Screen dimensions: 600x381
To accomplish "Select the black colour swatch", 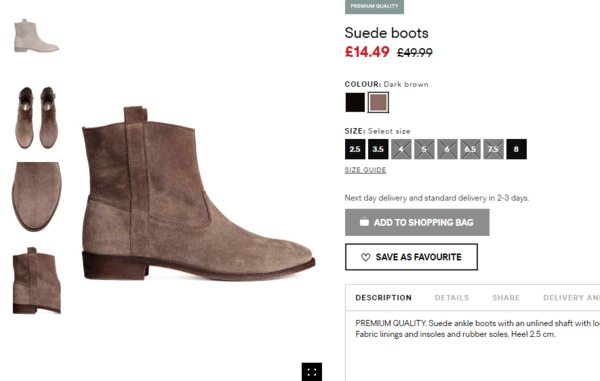I will coord(355,102).
